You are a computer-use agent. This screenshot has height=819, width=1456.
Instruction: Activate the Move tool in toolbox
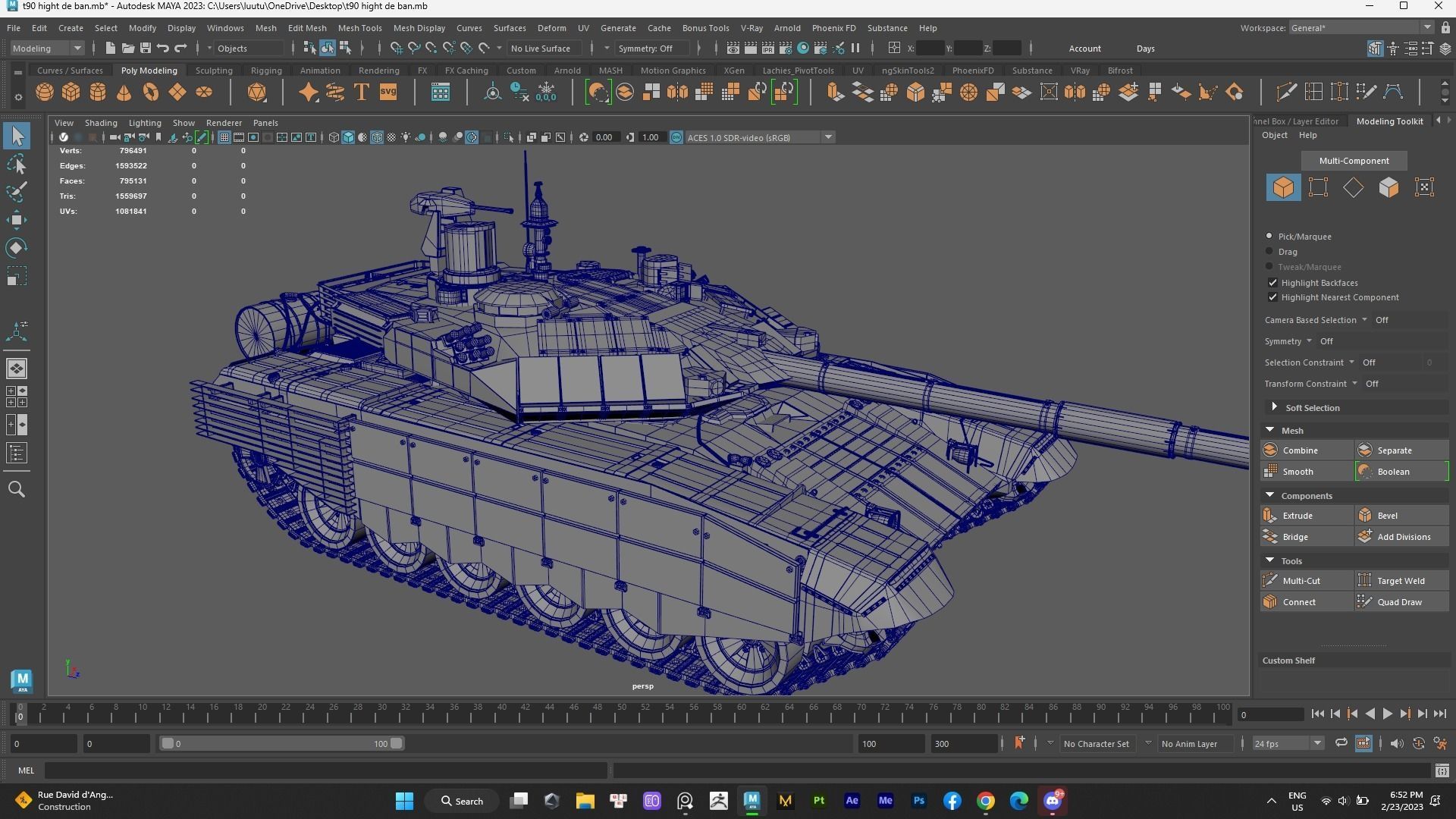17,220
